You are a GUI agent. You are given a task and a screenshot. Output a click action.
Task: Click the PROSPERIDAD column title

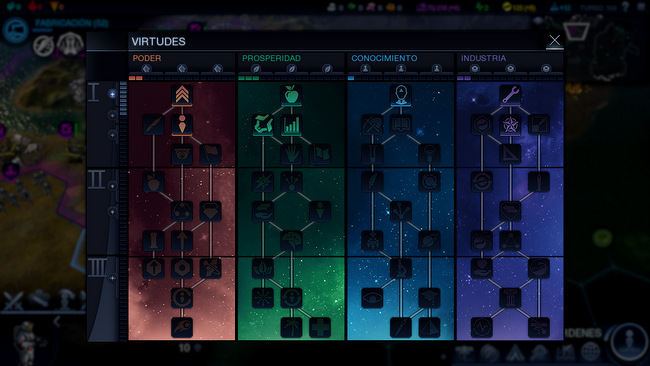pyautogui.click(x=272, y=58)
